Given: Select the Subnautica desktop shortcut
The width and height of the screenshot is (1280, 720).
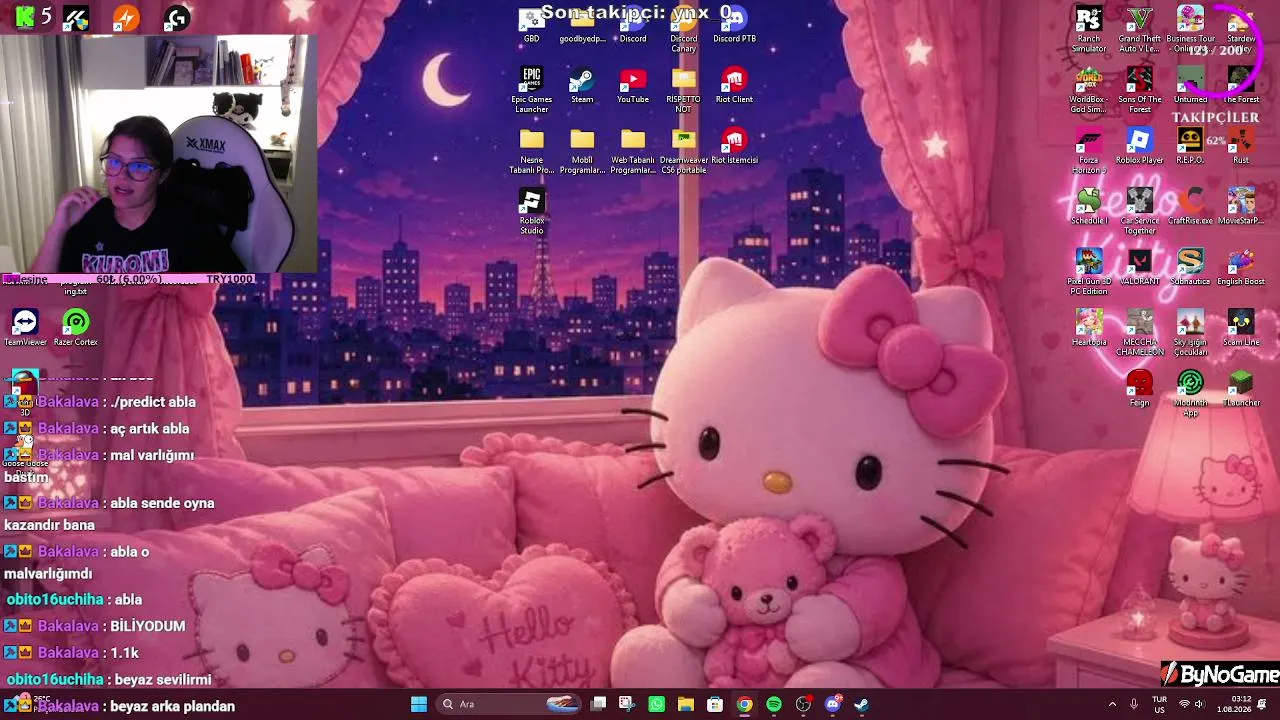Looking at the screenshot, I should 1190,268.
